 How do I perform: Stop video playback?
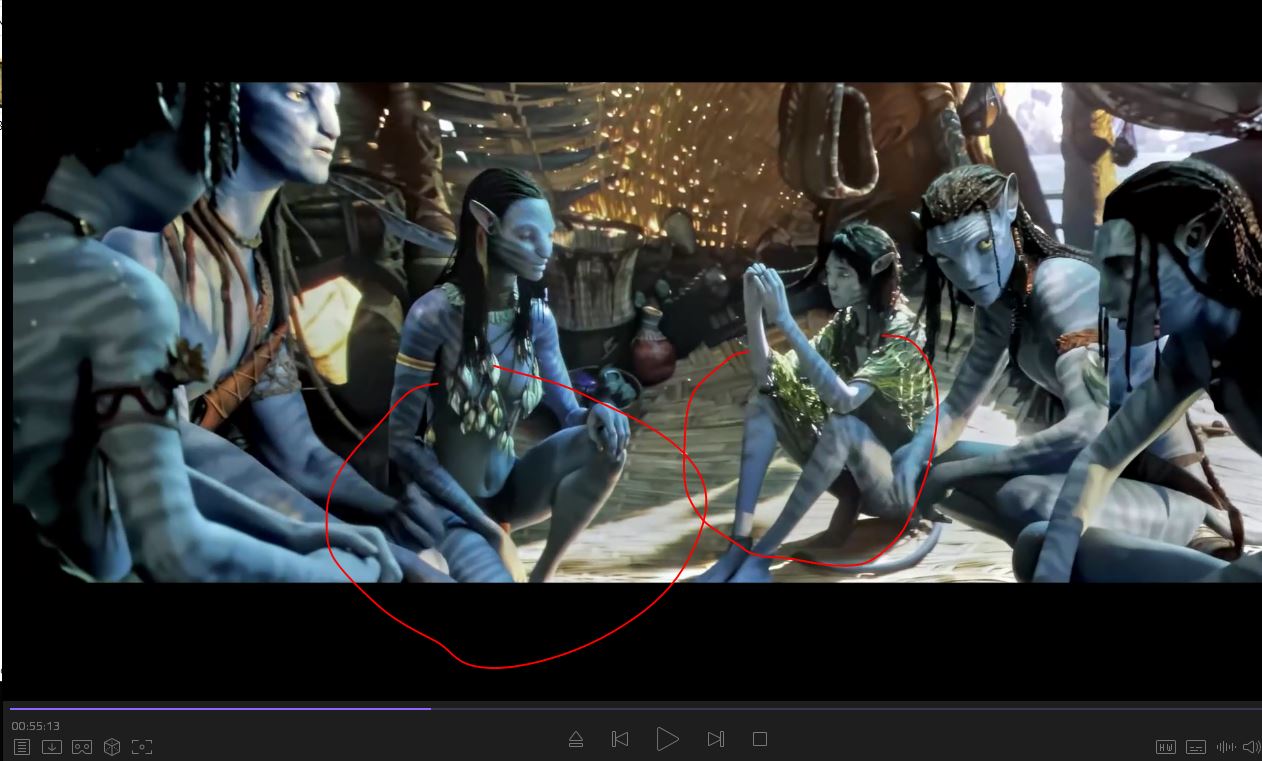[x=760, y=739]
